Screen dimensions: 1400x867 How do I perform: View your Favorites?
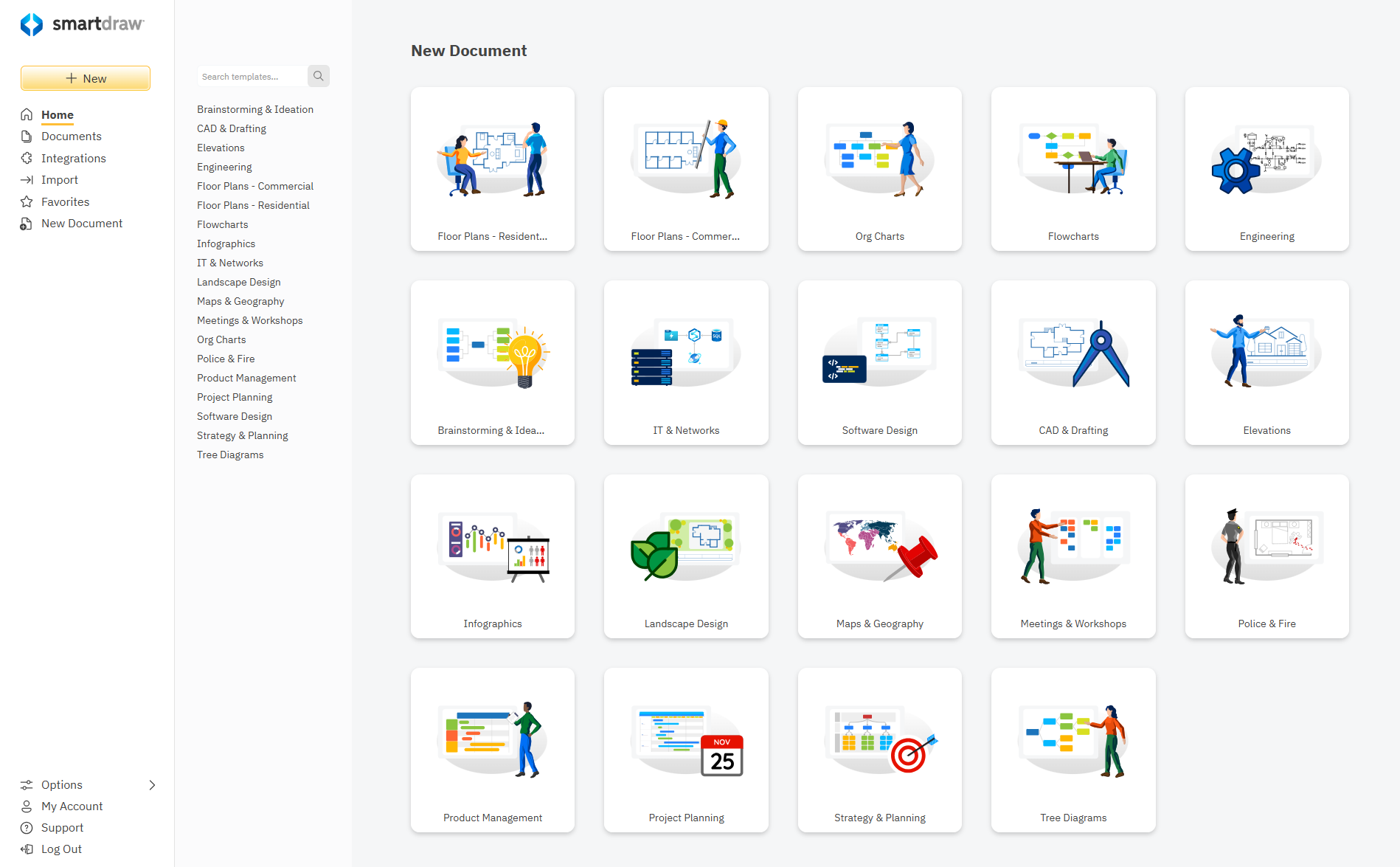click(x=64, y=201)
